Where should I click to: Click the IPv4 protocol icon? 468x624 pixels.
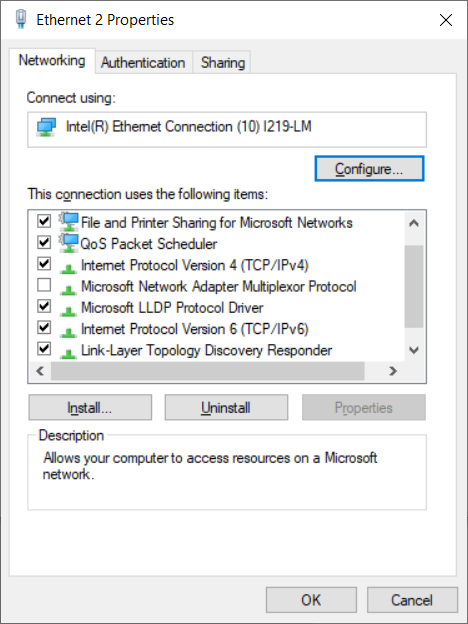68,268
